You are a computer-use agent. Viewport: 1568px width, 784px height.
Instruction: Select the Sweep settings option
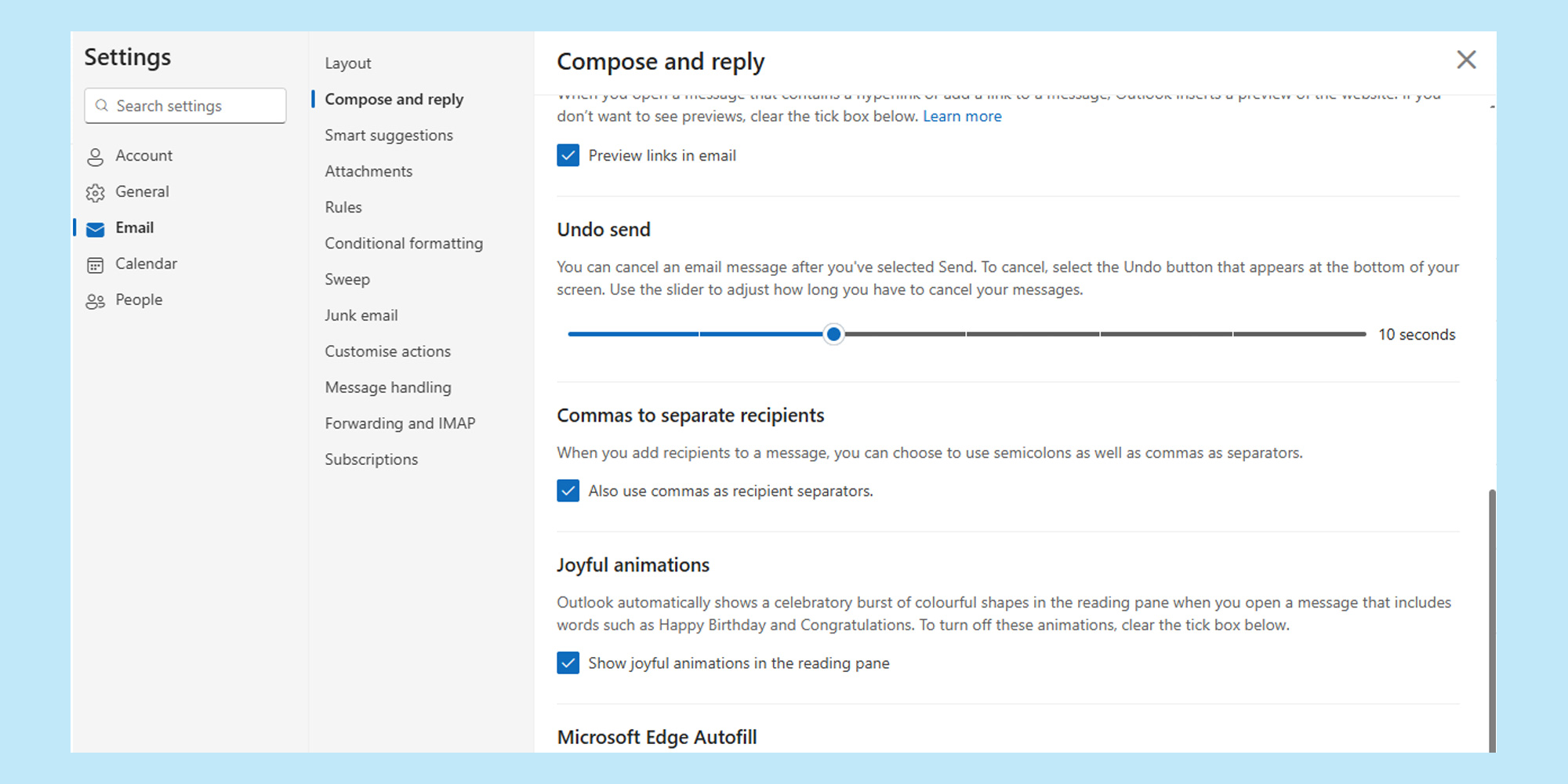tap(347, 279)
